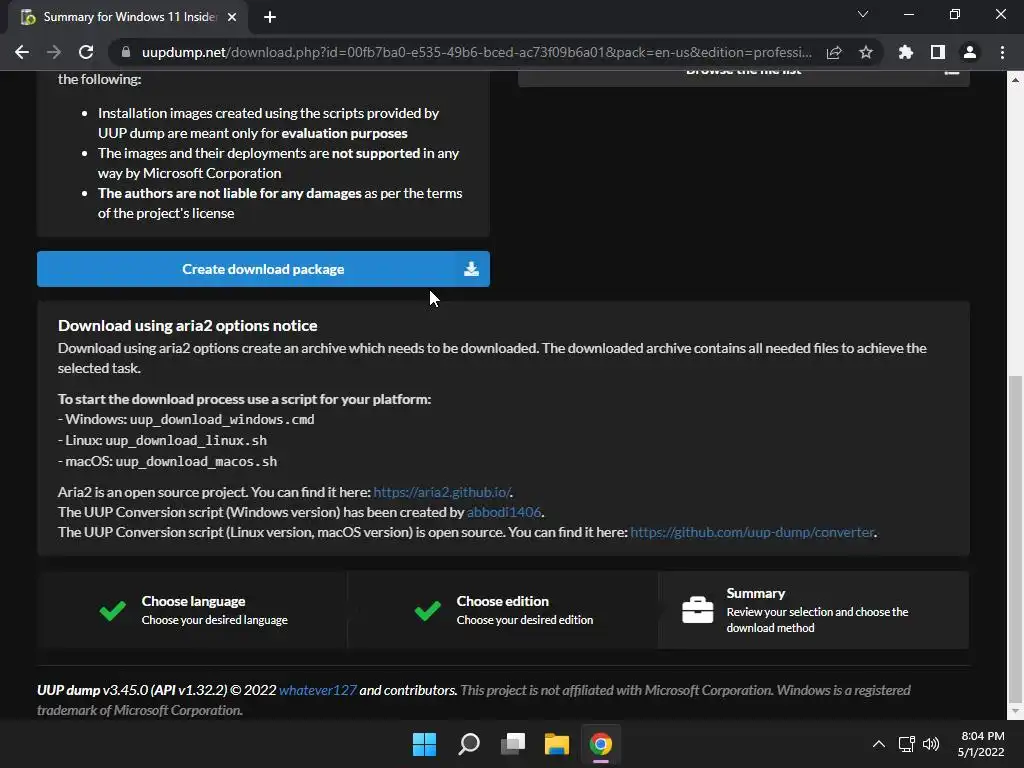Reload the page with refresh icon

[x=86, y=52]
